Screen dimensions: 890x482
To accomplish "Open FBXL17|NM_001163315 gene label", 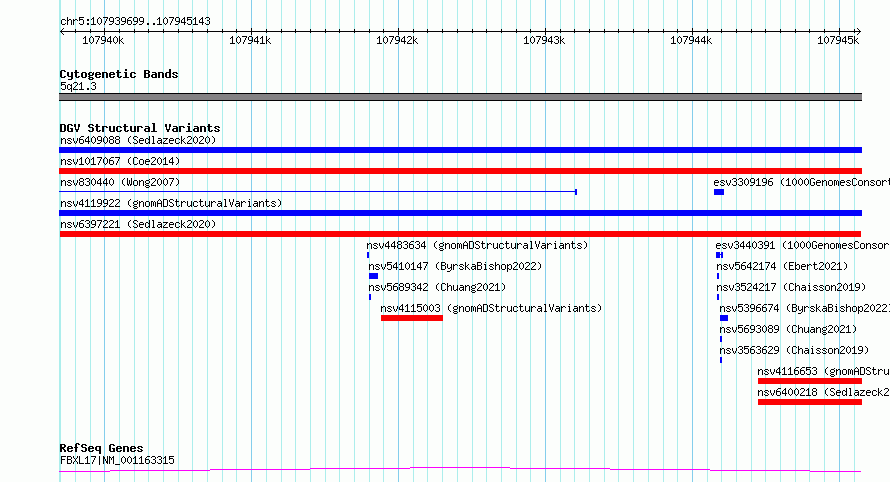I will pos(117,460).
